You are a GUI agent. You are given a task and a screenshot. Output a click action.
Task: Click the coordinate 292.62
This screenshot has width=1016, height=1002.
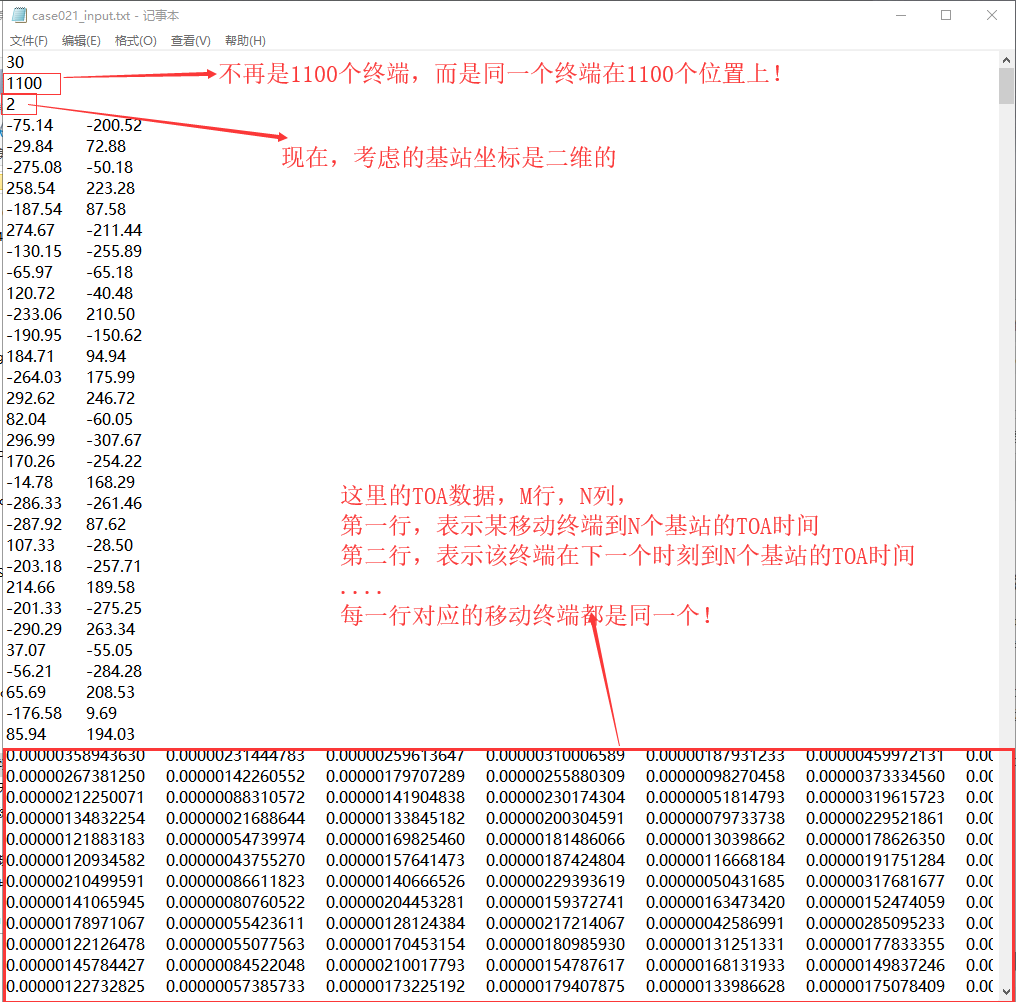pyautogui.click(x=31, y=399)
